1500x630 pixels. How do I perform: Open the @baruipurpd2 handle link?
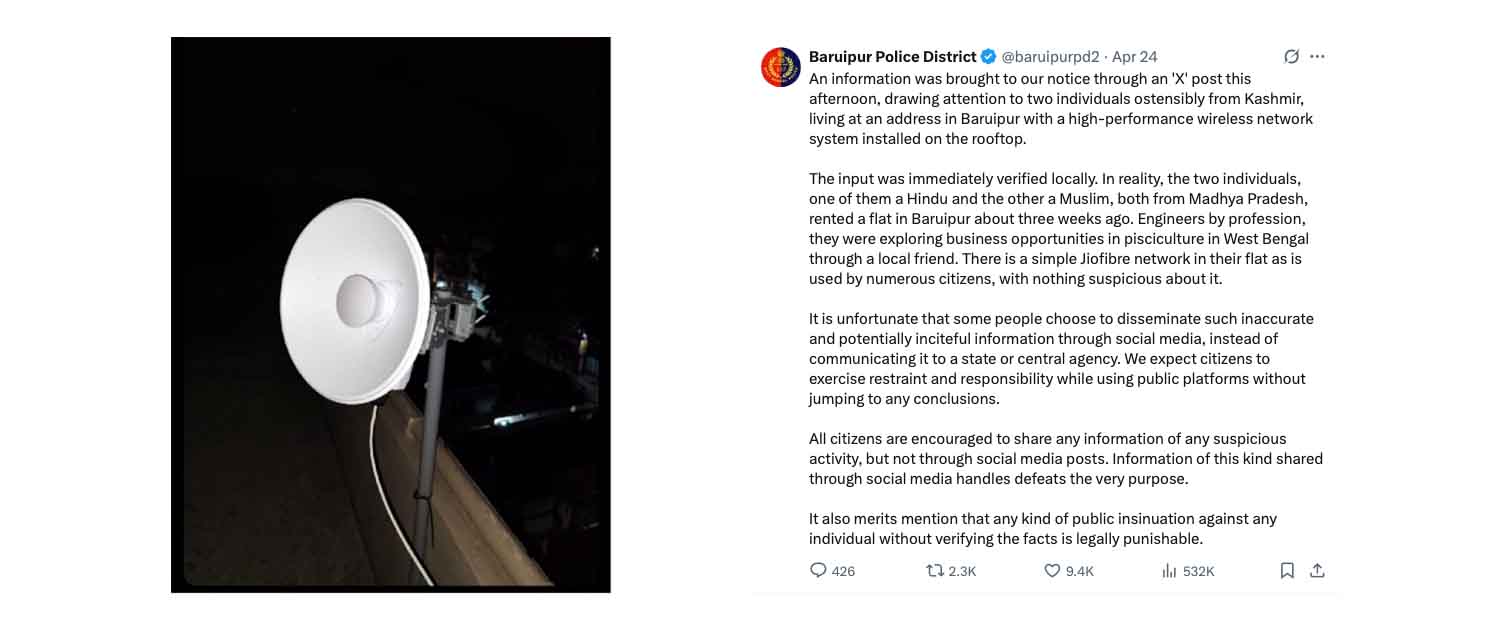(1050, 57)
